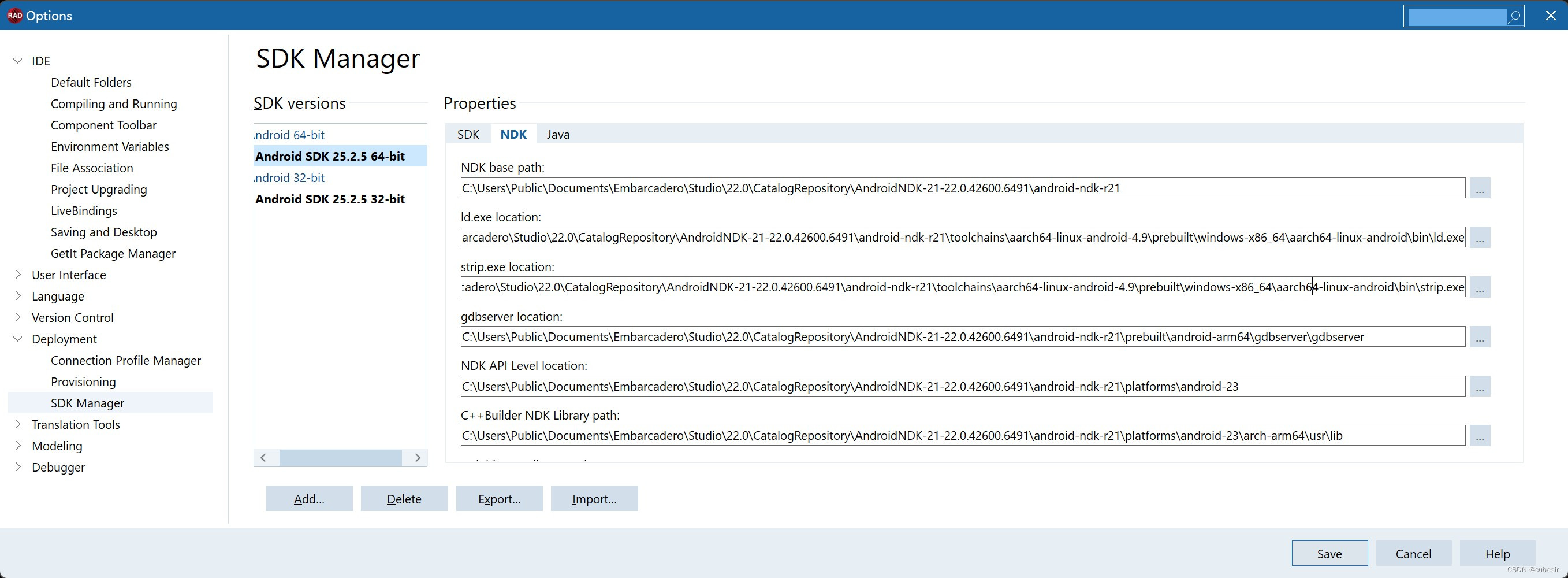Viewport: 1568px width, 578px height.
Task: Switch to the SDK properties tab
Action: click(x=468, y=134)
